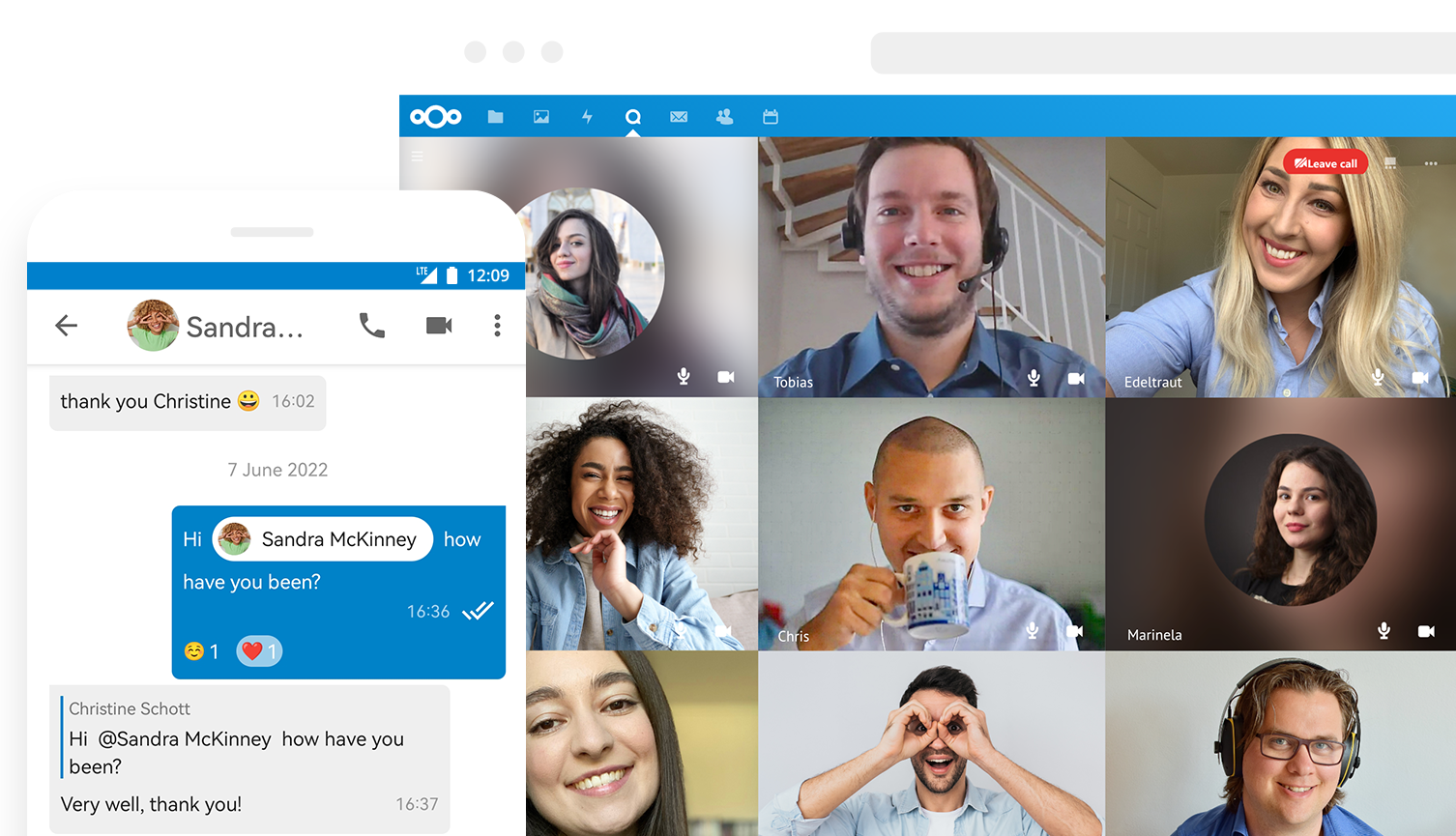Open the chat overflow menu on the phone

(x=497, y=326)
